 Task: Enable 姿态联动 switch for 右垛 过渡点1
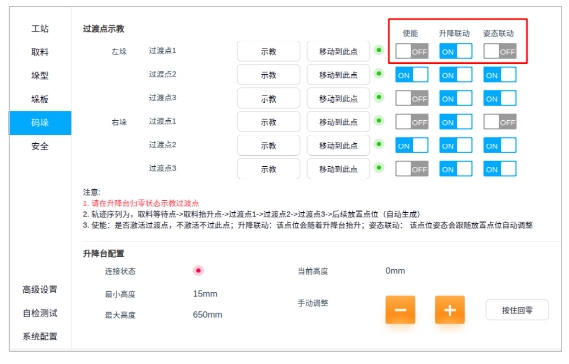click(x=500, y=122)
